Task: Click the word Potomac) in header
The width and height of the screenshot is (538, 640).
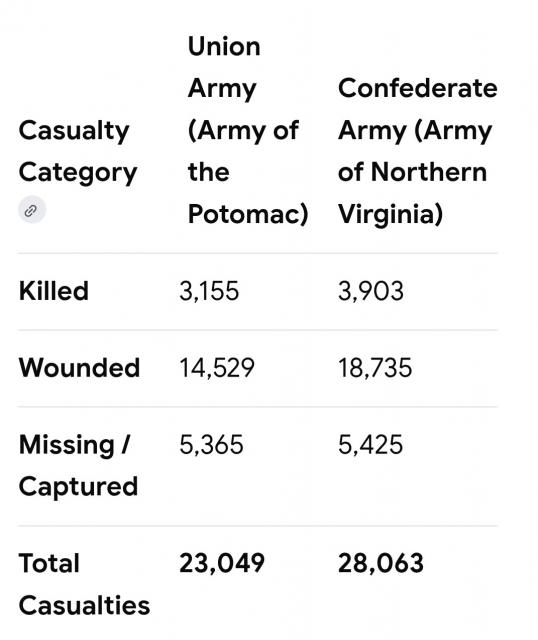Action: pyautogui.click(x=248, y=214)
